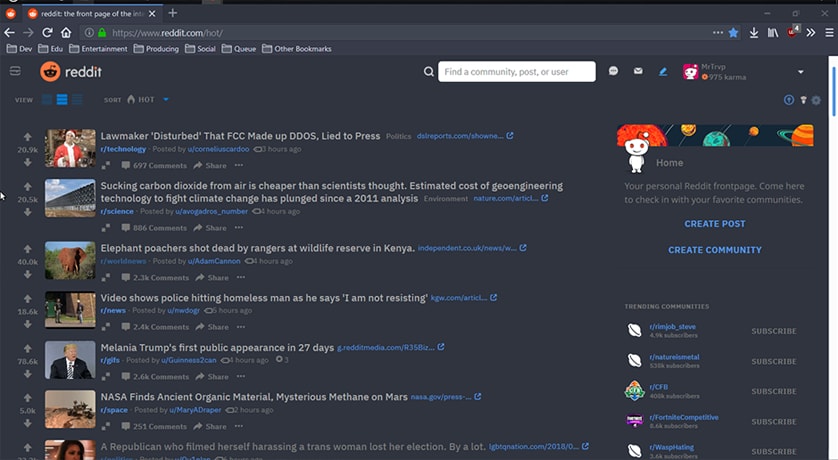Open the hamburger sidebar menu icon
This screenshot has width=838, height=460.
pyautogui.click(x=15, y=71)
